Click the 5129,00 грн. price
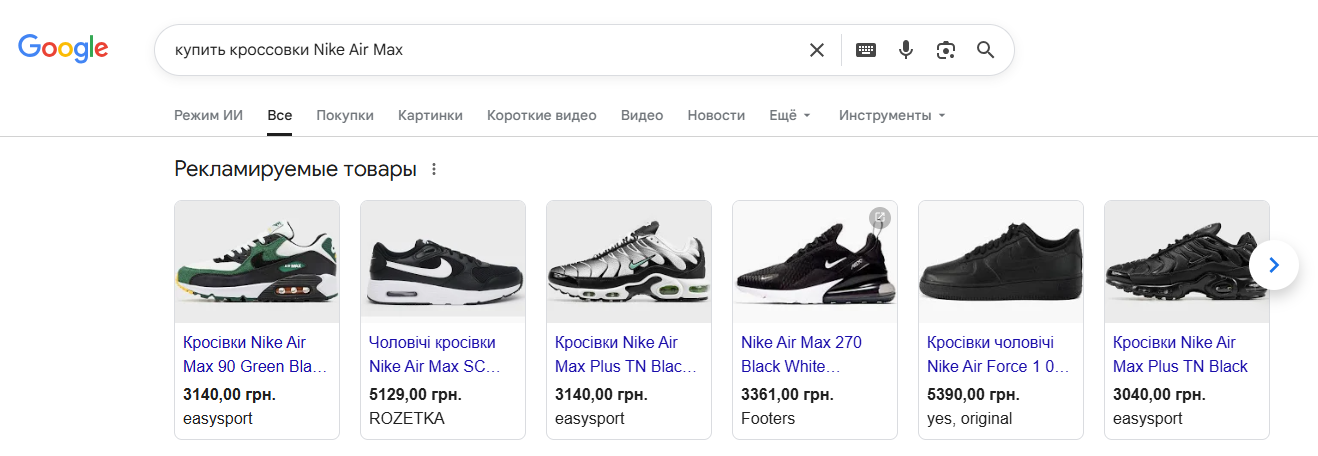 [415, 394]
